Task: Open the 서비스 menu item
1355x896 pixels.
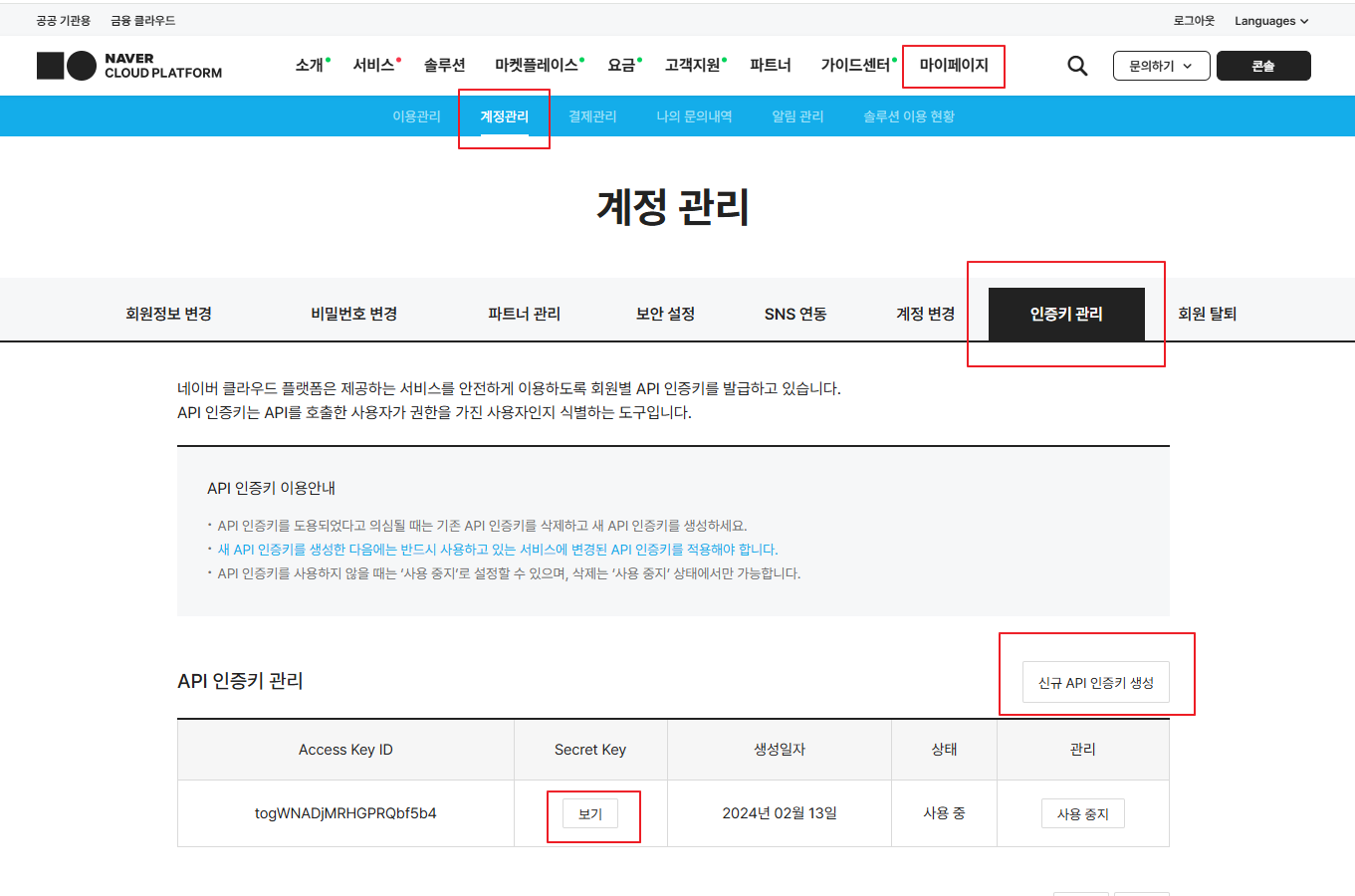Action: pyautogui.click(x=374, y=66)
